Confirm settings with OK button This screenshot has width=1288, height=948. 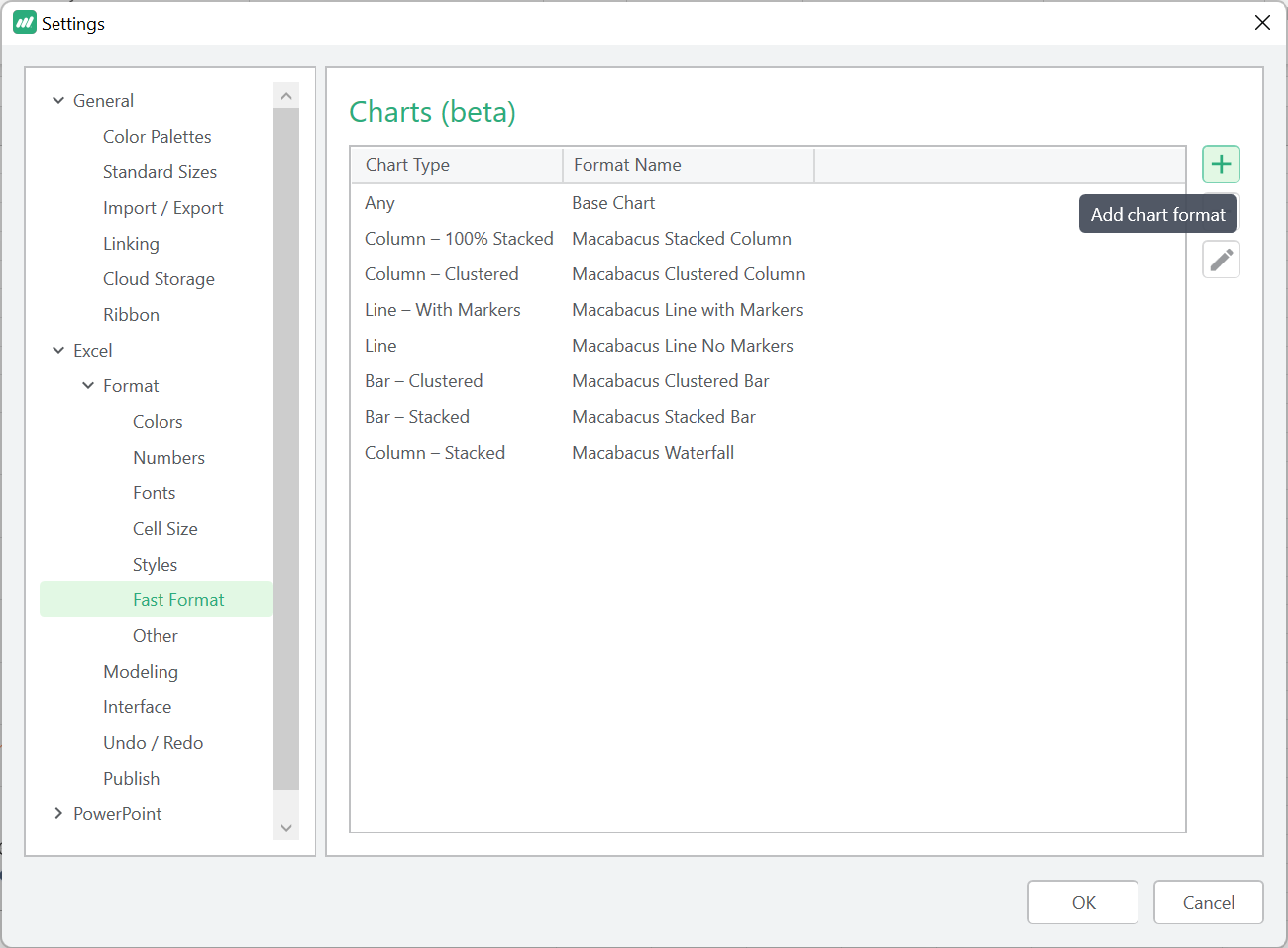(1083, 902)
